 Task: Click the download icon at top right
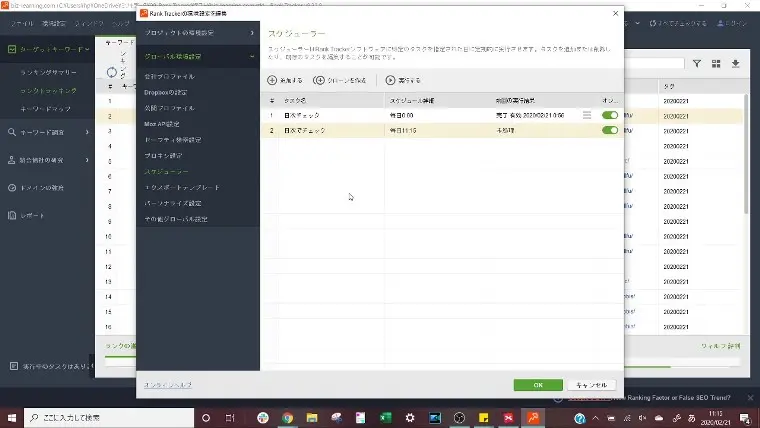736,63
